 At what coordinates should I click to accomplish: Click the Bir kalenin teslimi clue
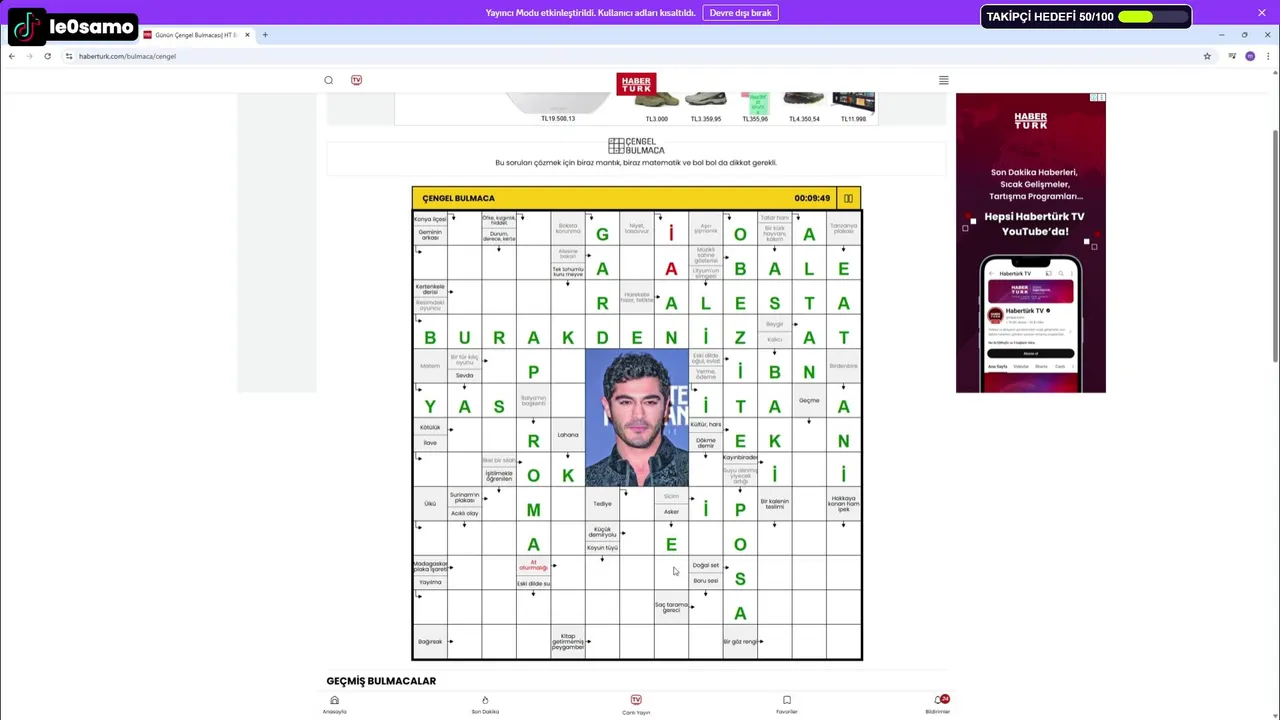pyautogui.click(x=775, y=504)
